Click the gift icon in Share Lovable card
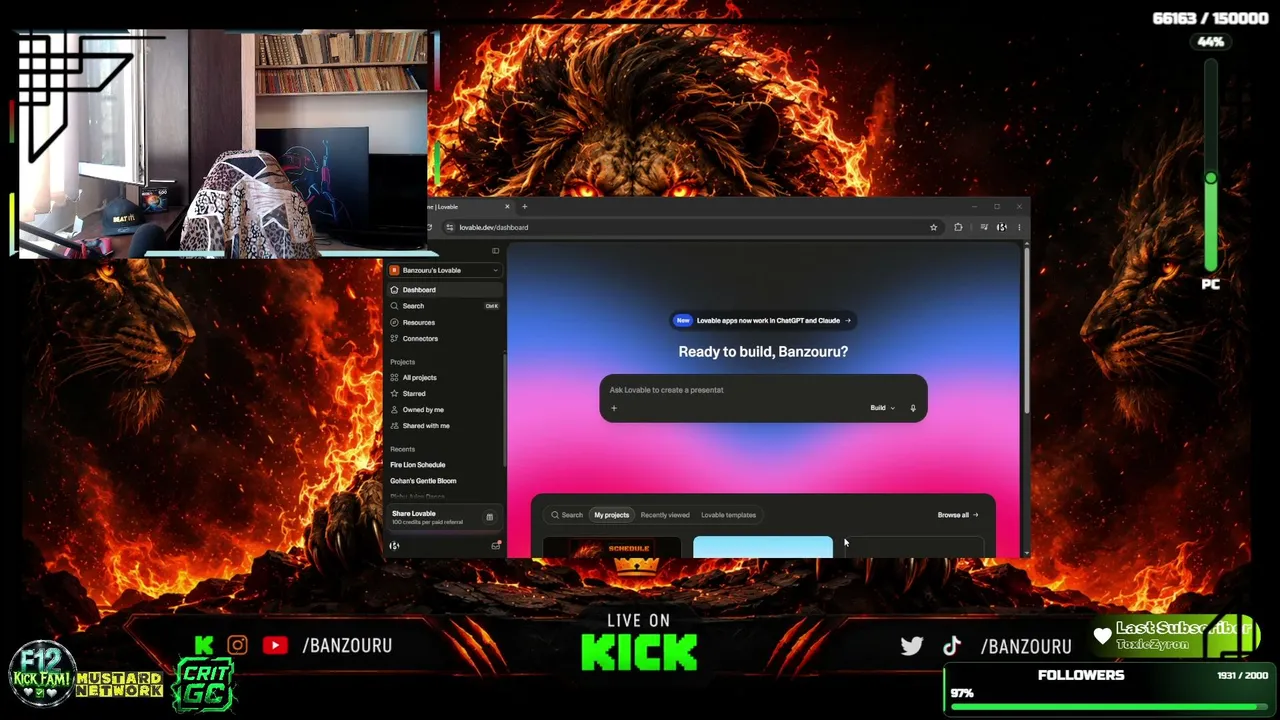Viewport: 1280px width, 720px height. click(x=489, y=517)
